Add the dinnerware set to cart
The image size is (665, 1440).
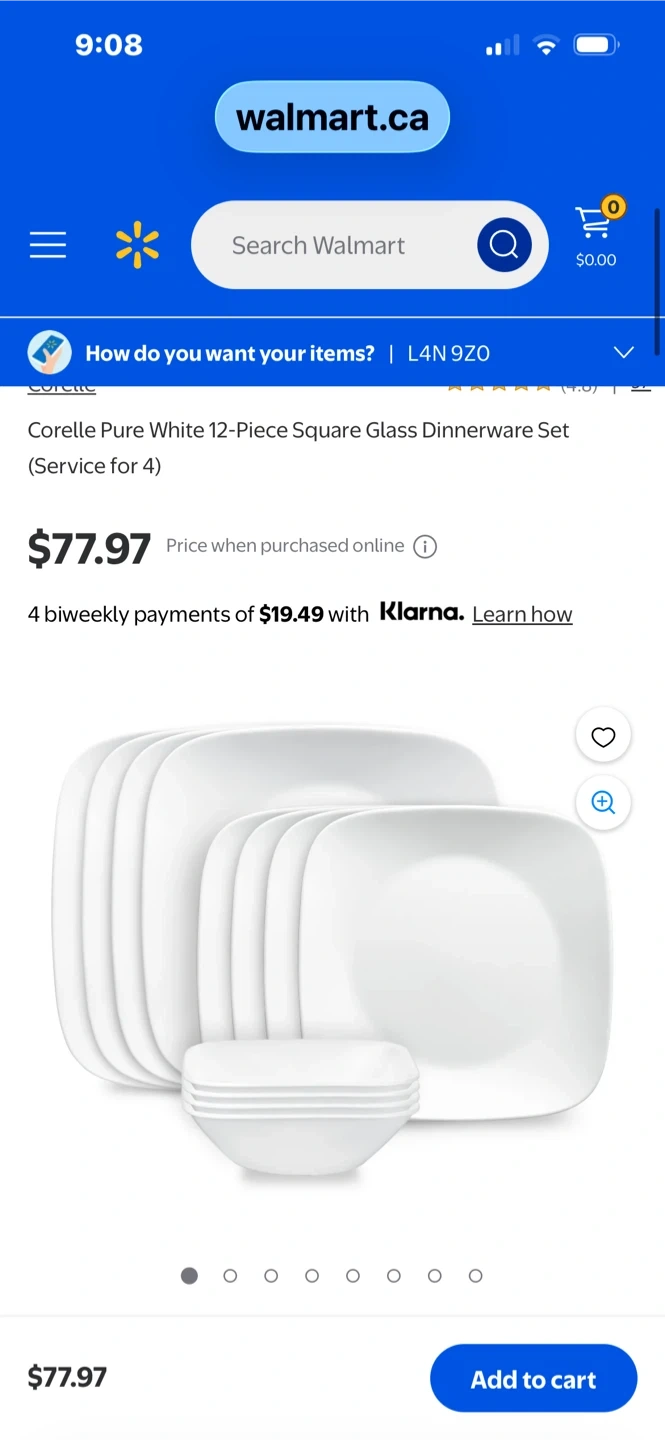coord(533,1379)
